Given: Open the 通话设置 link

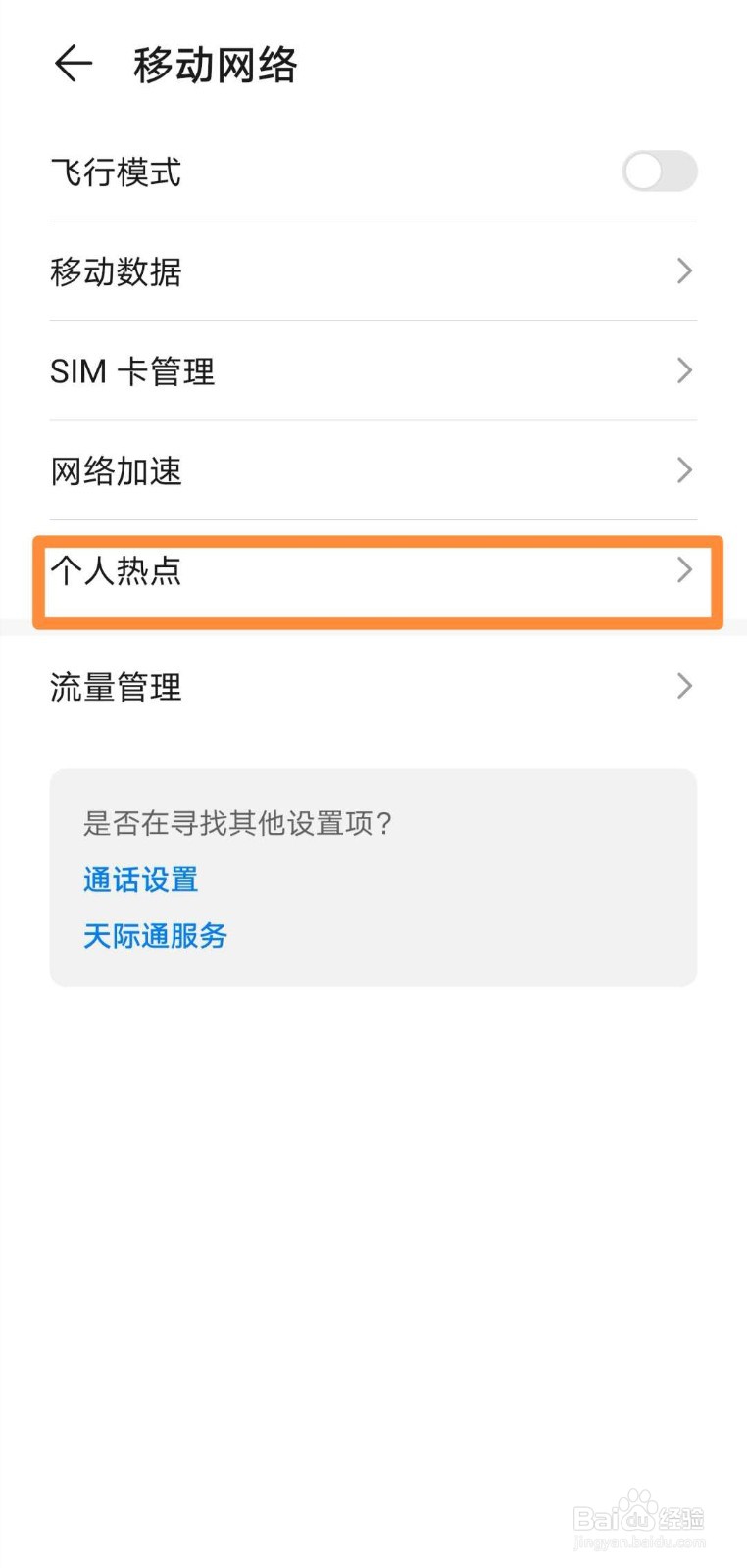Looking at the screenshot, I should (x=140, y=879).
